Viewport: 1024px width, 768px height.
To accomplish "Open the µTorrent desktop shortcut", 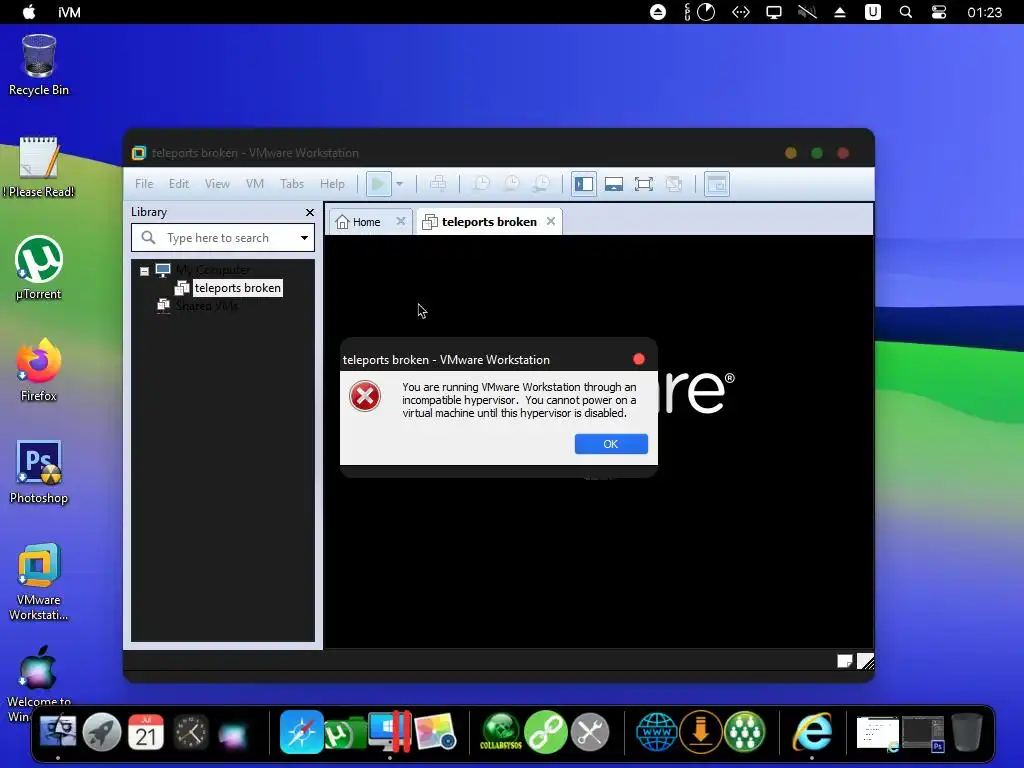I will [39, 268].
